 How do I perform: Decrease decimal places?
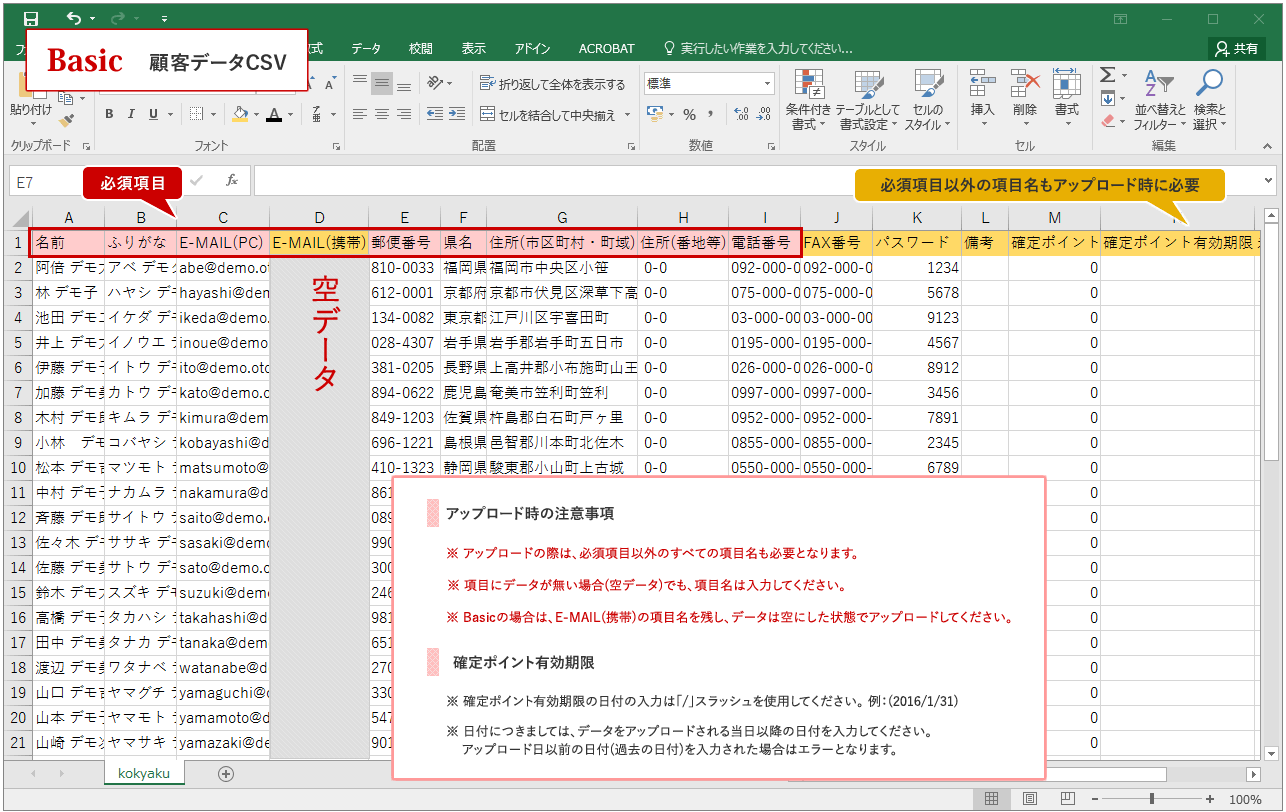(764, 114)
